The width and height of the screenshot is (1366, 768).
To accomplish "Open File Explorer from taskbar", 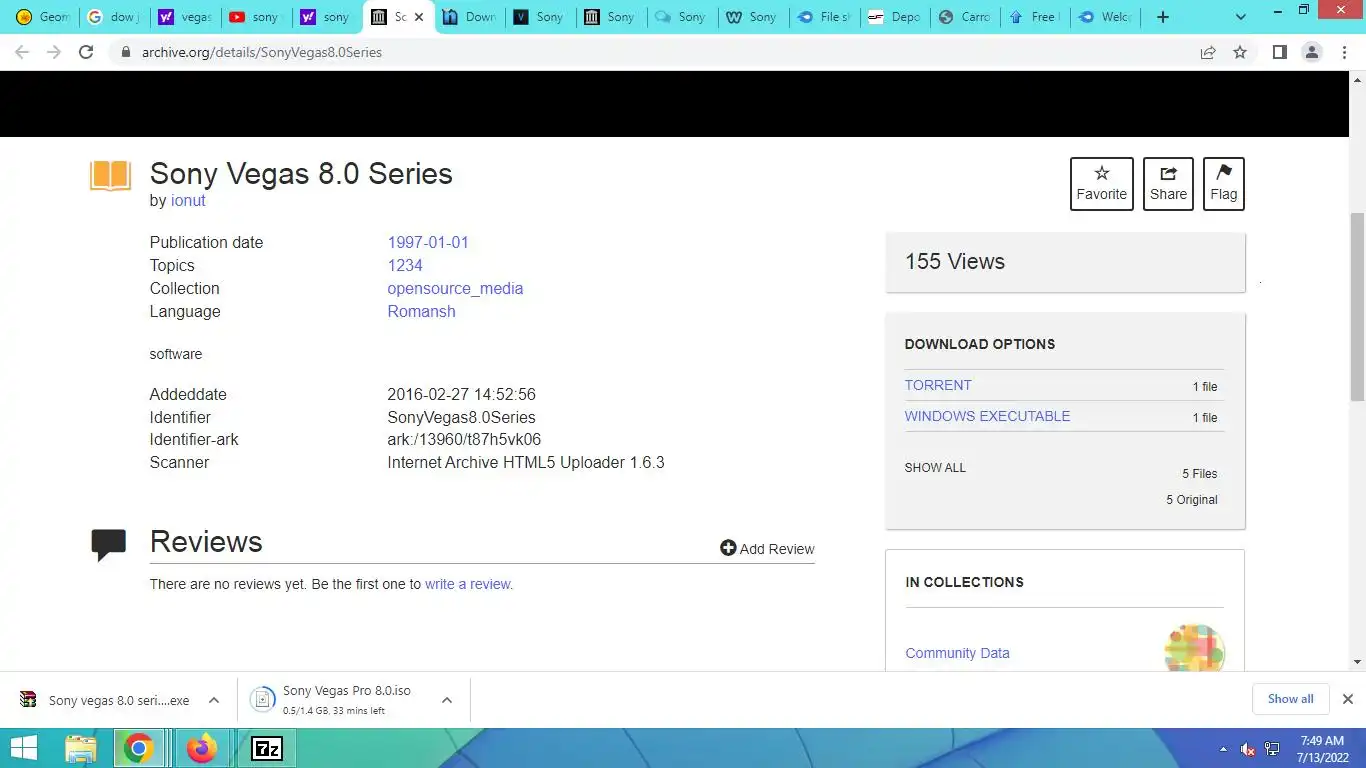I will click(x=81, y=748).
